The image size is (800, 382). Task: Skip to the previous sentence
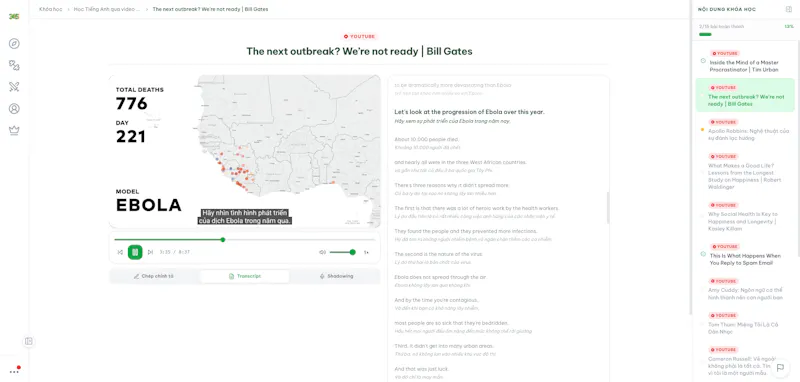(120, 252)
